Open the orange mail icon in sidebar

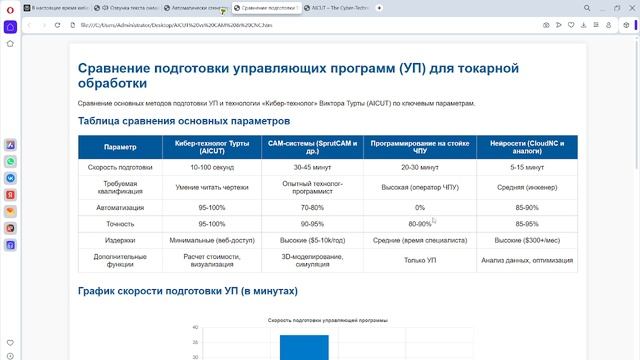pos(10,211)
